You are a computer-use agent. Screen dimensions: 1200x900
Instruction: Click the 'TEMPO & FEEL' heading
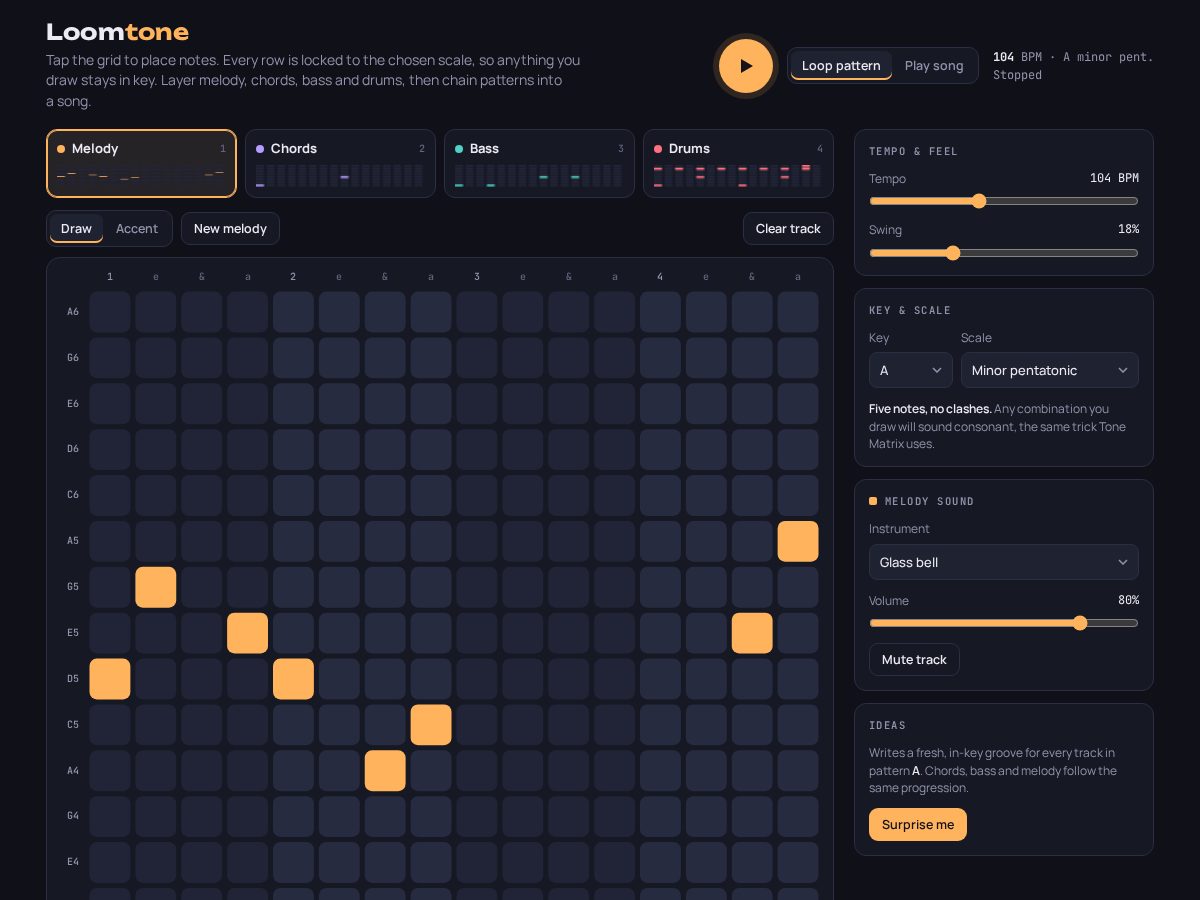(913, 151)
